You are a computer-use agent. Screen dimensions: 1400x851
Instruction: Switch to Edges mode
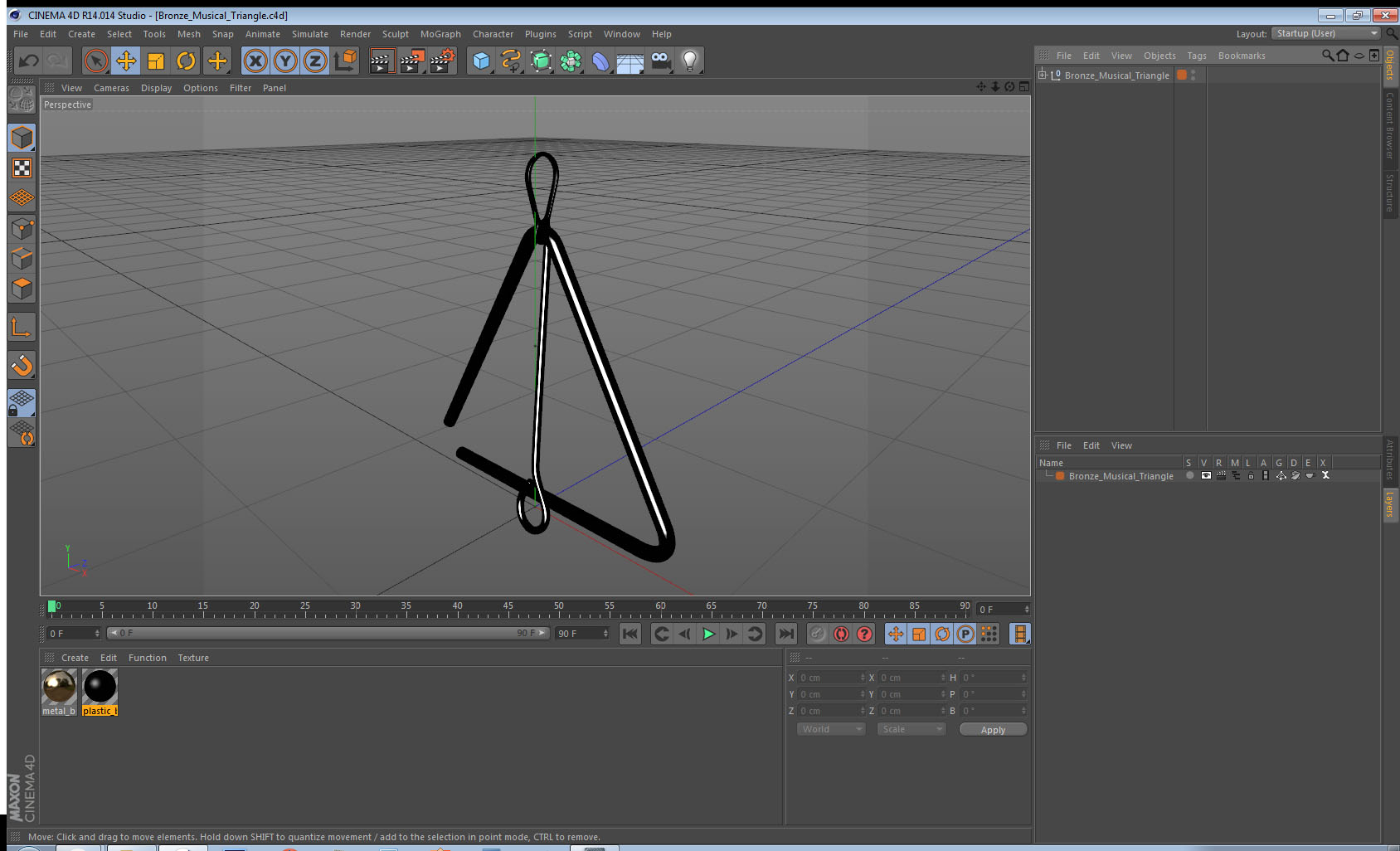(22, 259)
